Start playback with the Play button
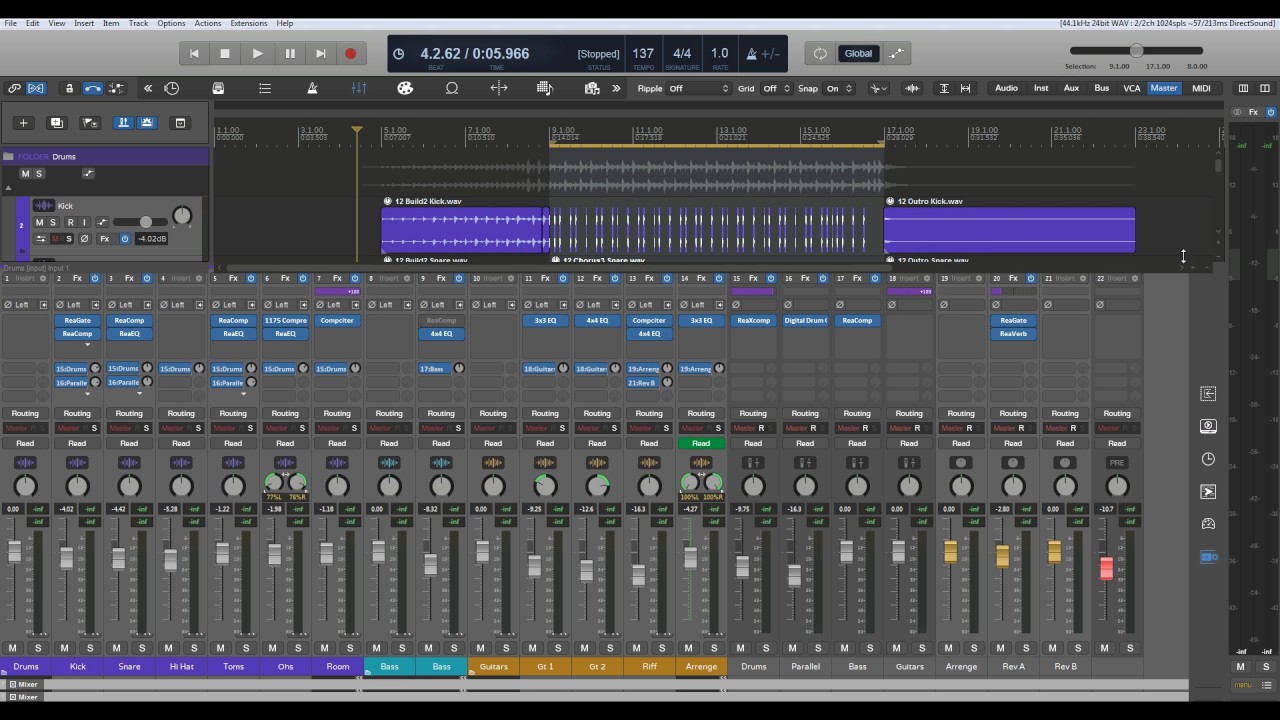The width and height of the screenshot is (1280, 720). tap(257, 54)
